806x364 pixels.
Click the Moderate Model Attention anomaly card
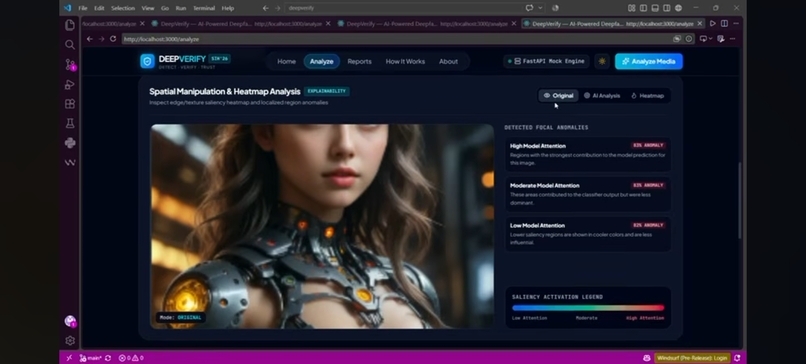coord(588,194)
